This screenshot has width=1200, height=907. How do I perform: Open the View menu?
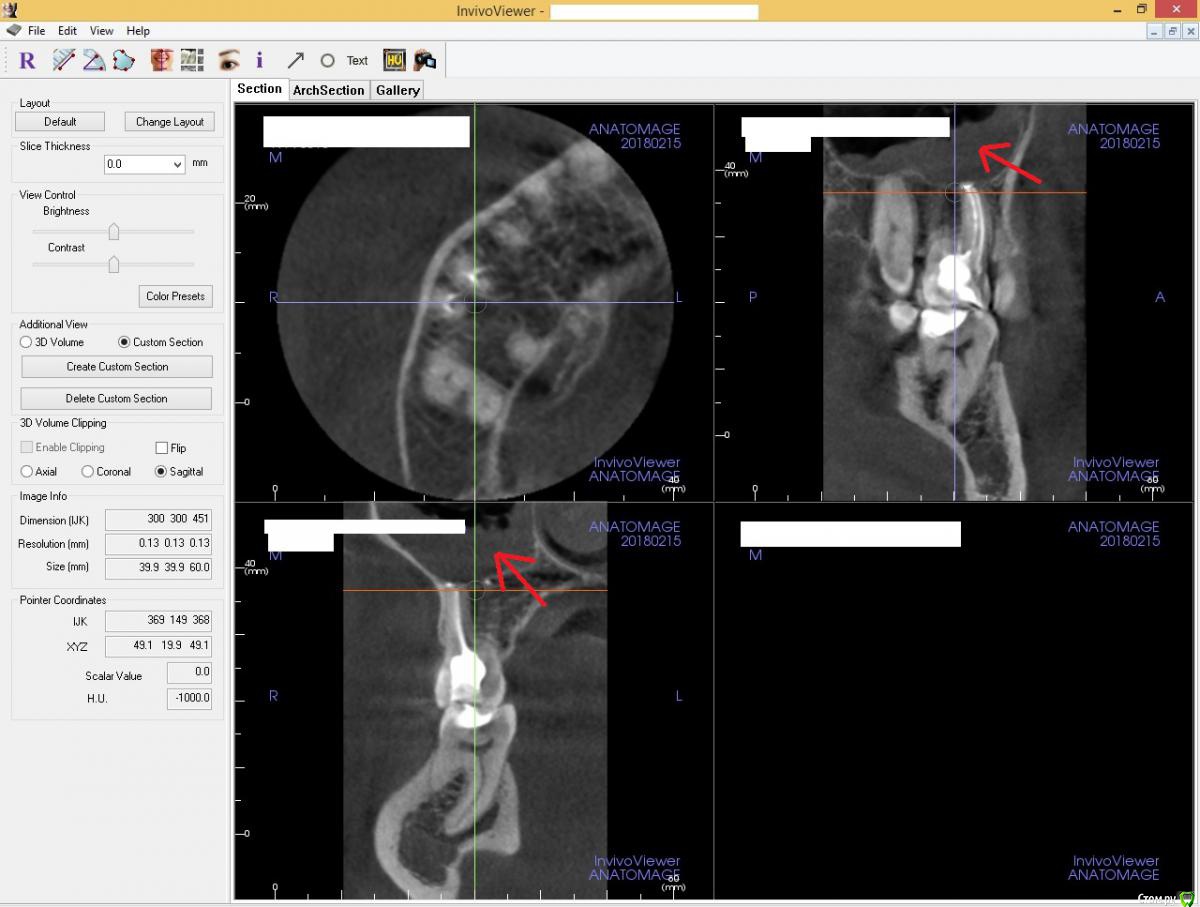click(101, 31)
